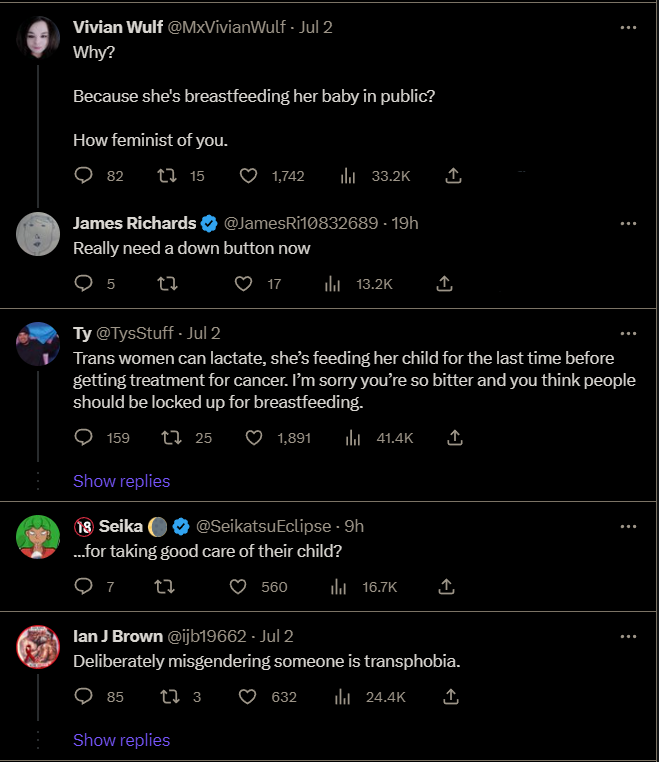Like Seika's tweet with 560 likes
Screen dimensions: 659x762
click(238, 587)
